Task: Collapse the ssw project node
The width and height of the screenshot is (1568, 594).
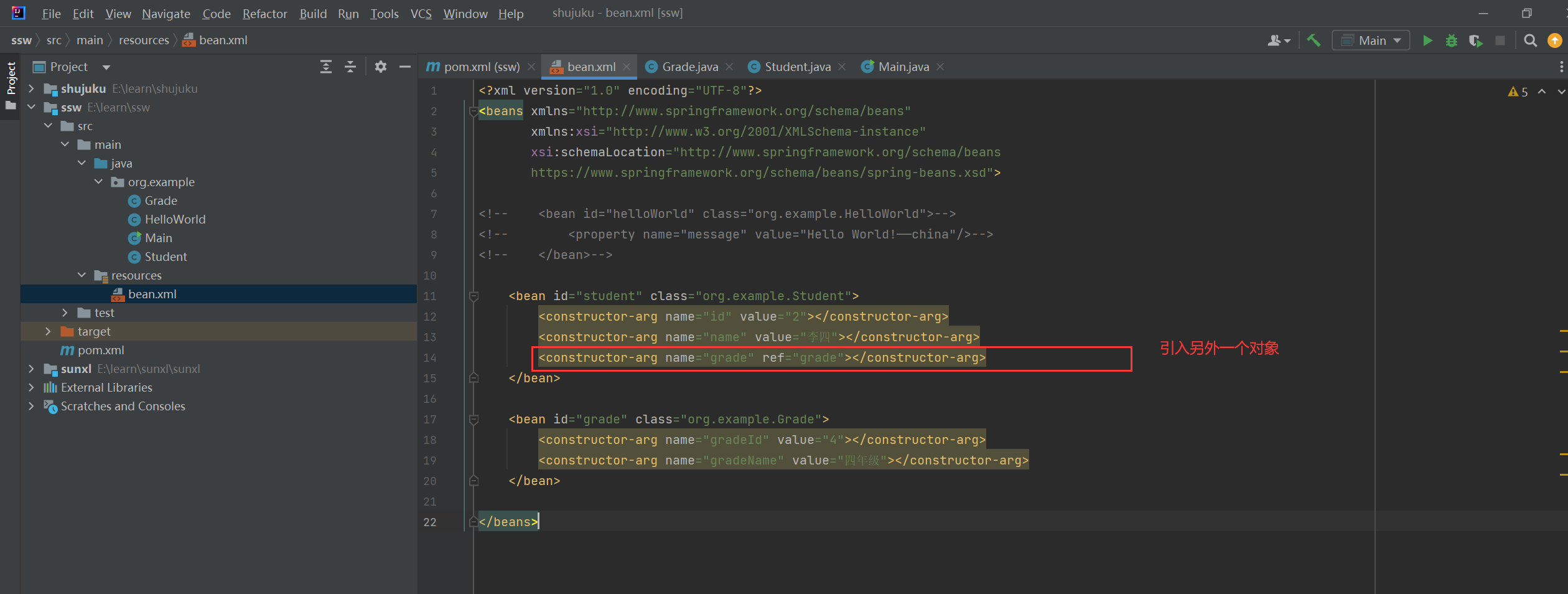Action: pyautogui.click(x=31, y=107)
